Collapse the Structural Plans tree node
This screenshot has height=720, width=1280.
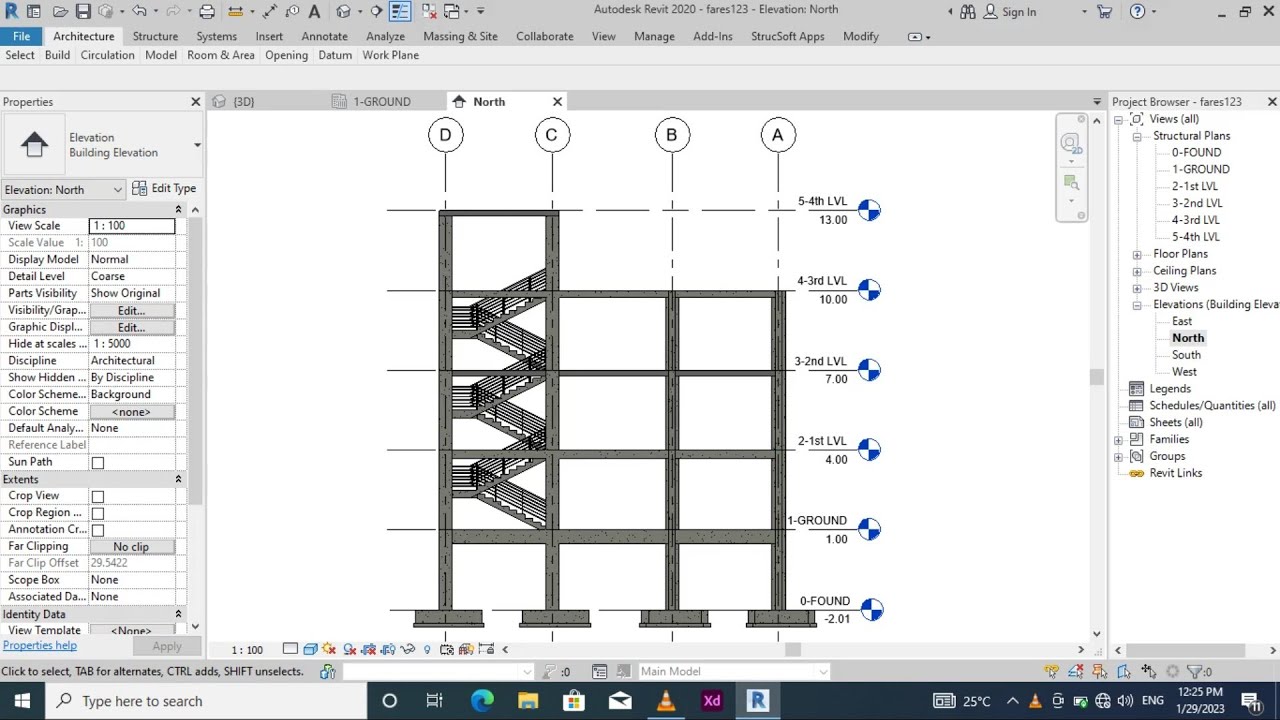click(1137, 136)
